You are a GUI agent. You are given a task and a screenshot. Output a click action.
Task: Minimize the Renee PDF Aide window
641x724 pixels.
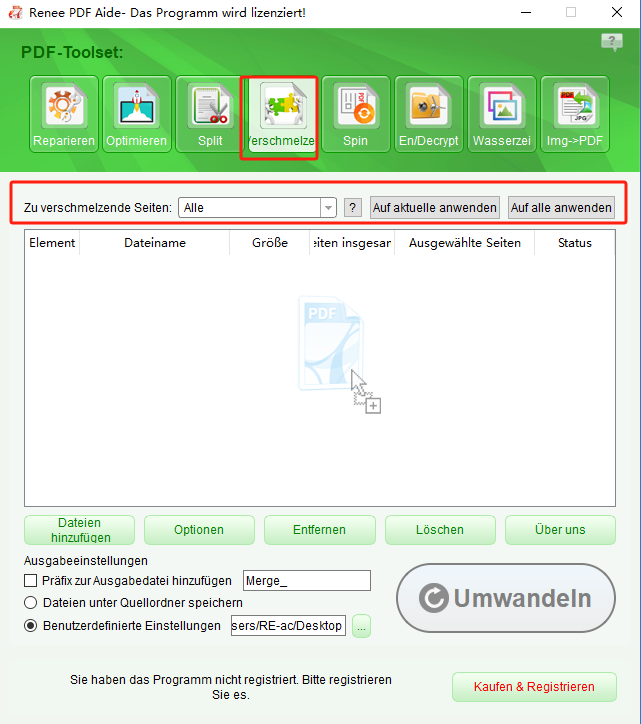pyautogui.click(x=526, y=12)
